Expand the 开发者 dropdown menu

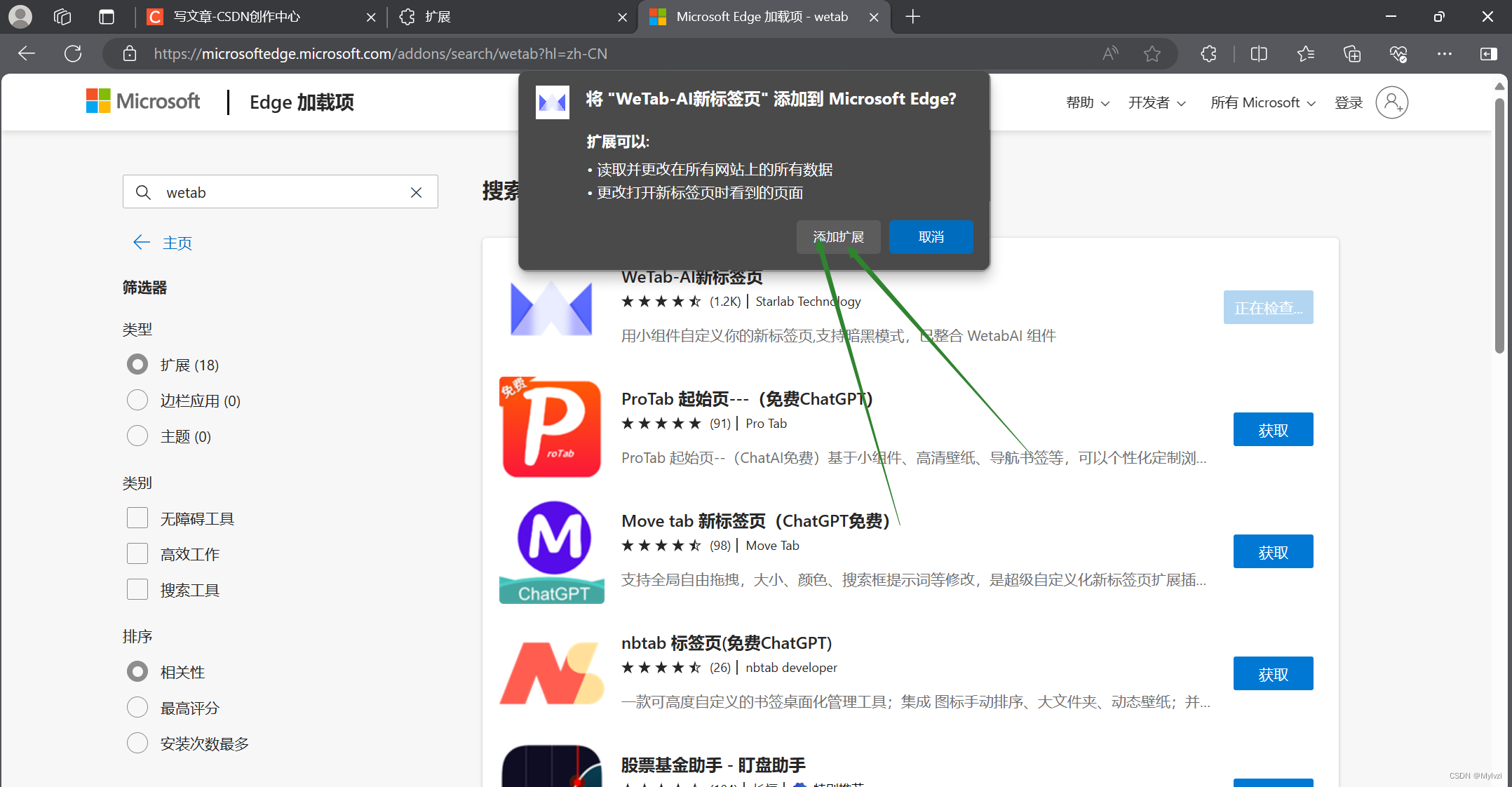1156,102
